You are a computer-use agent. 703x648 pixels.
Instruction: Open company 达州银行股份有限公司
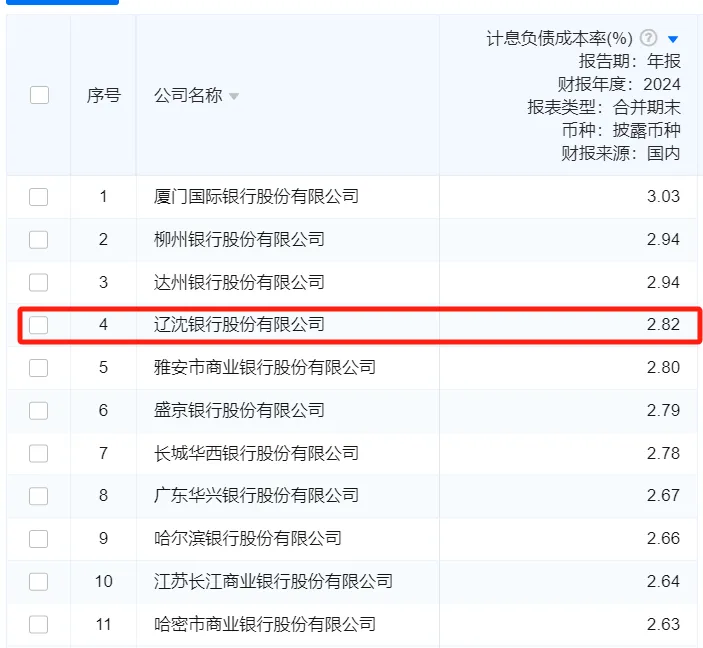click(x=239, y=282)
